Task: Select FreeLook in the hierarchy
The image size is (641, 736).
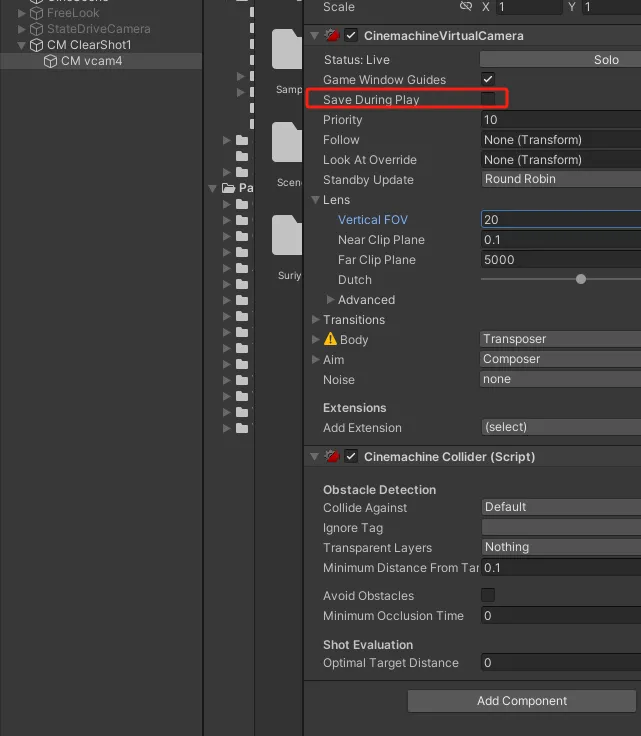Action: 73,13
